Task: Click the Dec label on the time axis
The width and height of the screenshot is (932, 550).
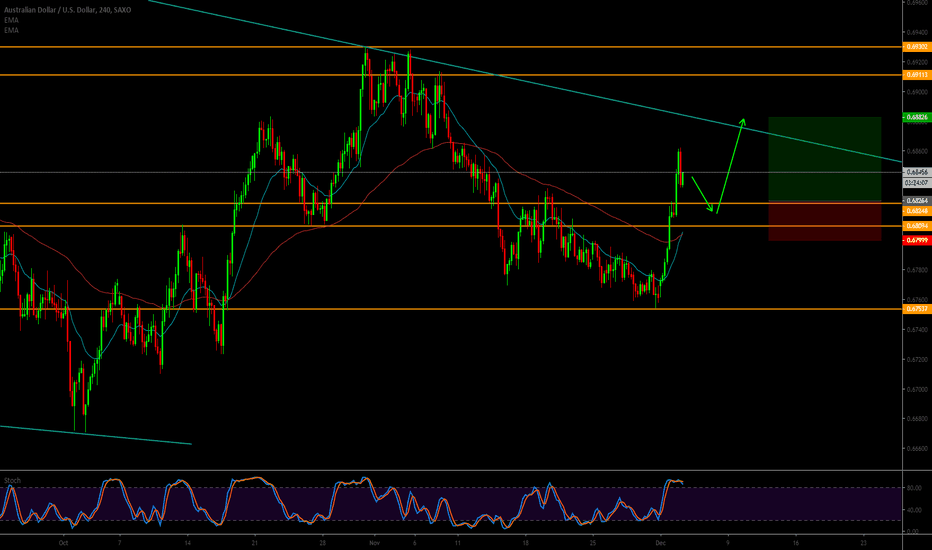Action: [659, 541]
